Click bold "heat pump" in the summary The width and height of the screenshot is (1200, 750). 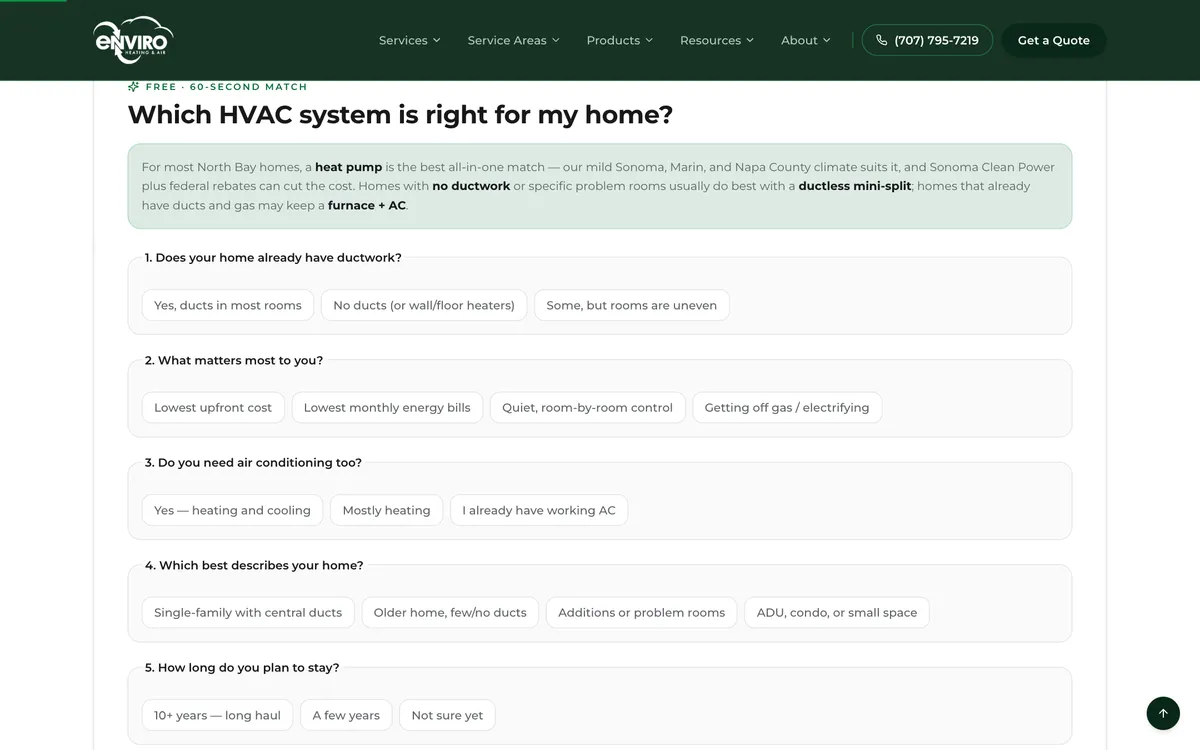[x=349, y=167]
